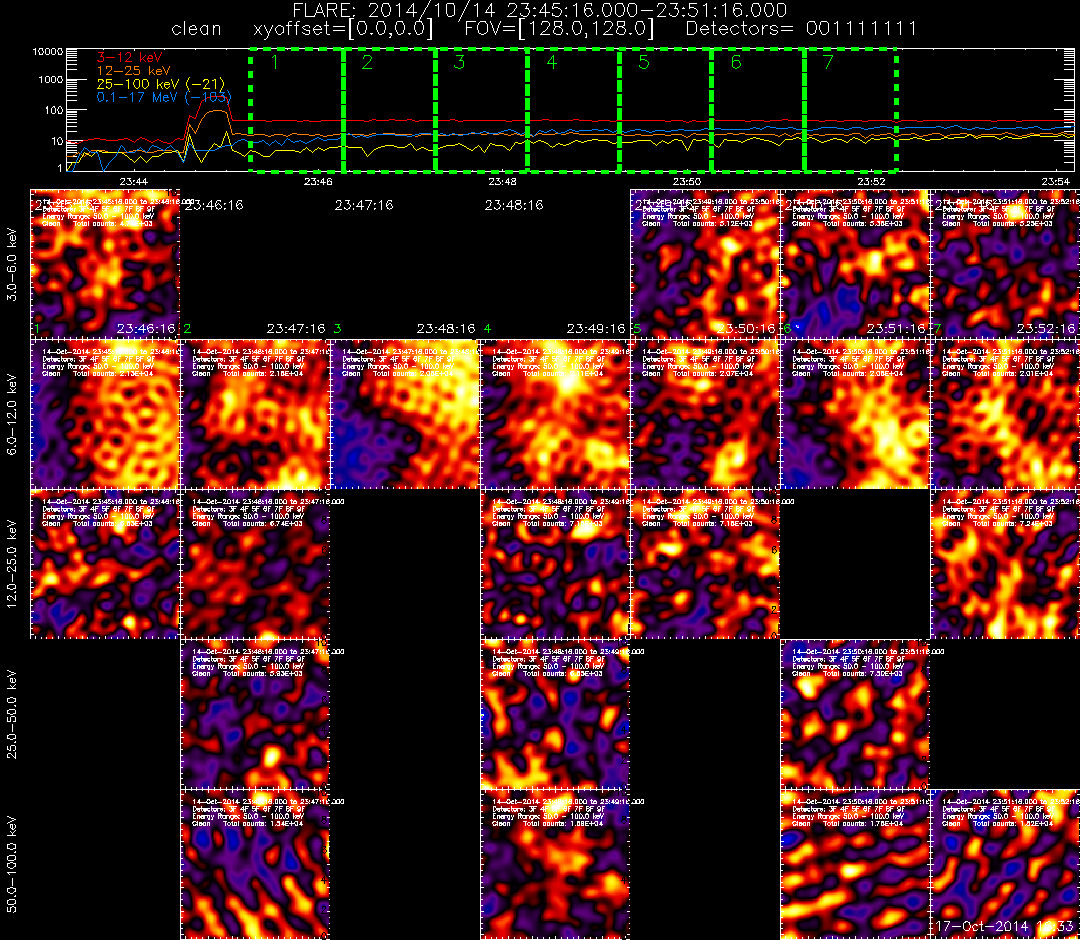
Task: Click the blue 0.1-17 MeV legend entry
Action: click(164, 97)
